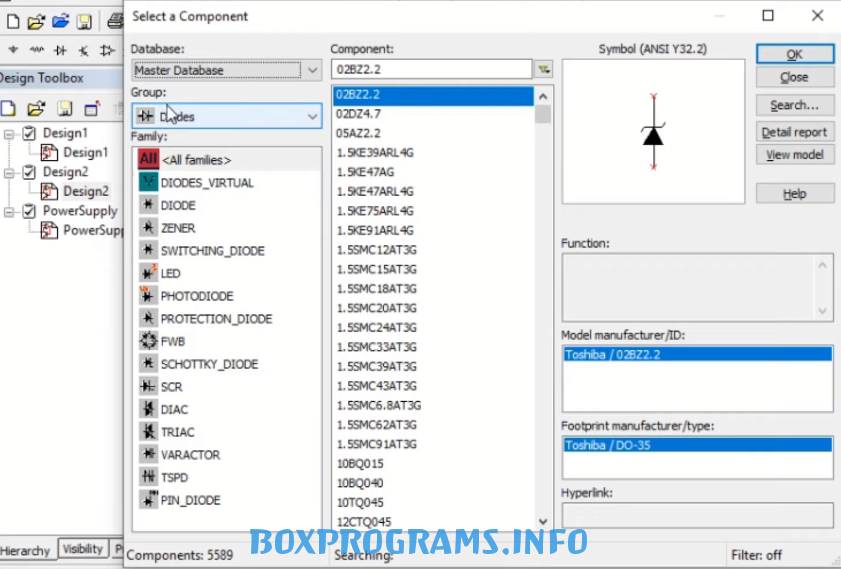841x569 pixels.
Task: Choose the LED family icon
Action: [x=148, y=273]
